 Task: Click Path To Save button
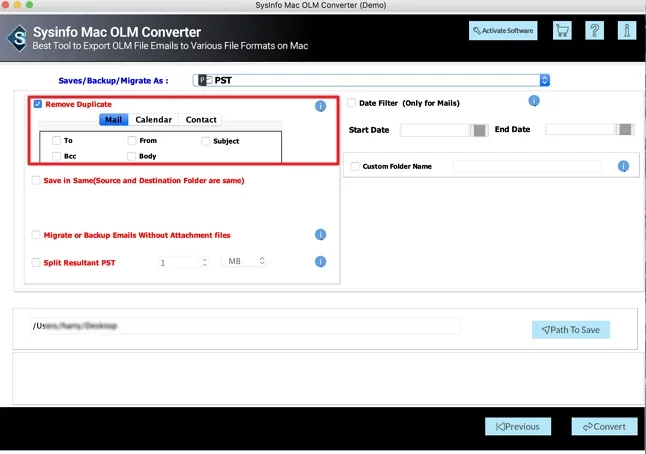coord(570,330)
